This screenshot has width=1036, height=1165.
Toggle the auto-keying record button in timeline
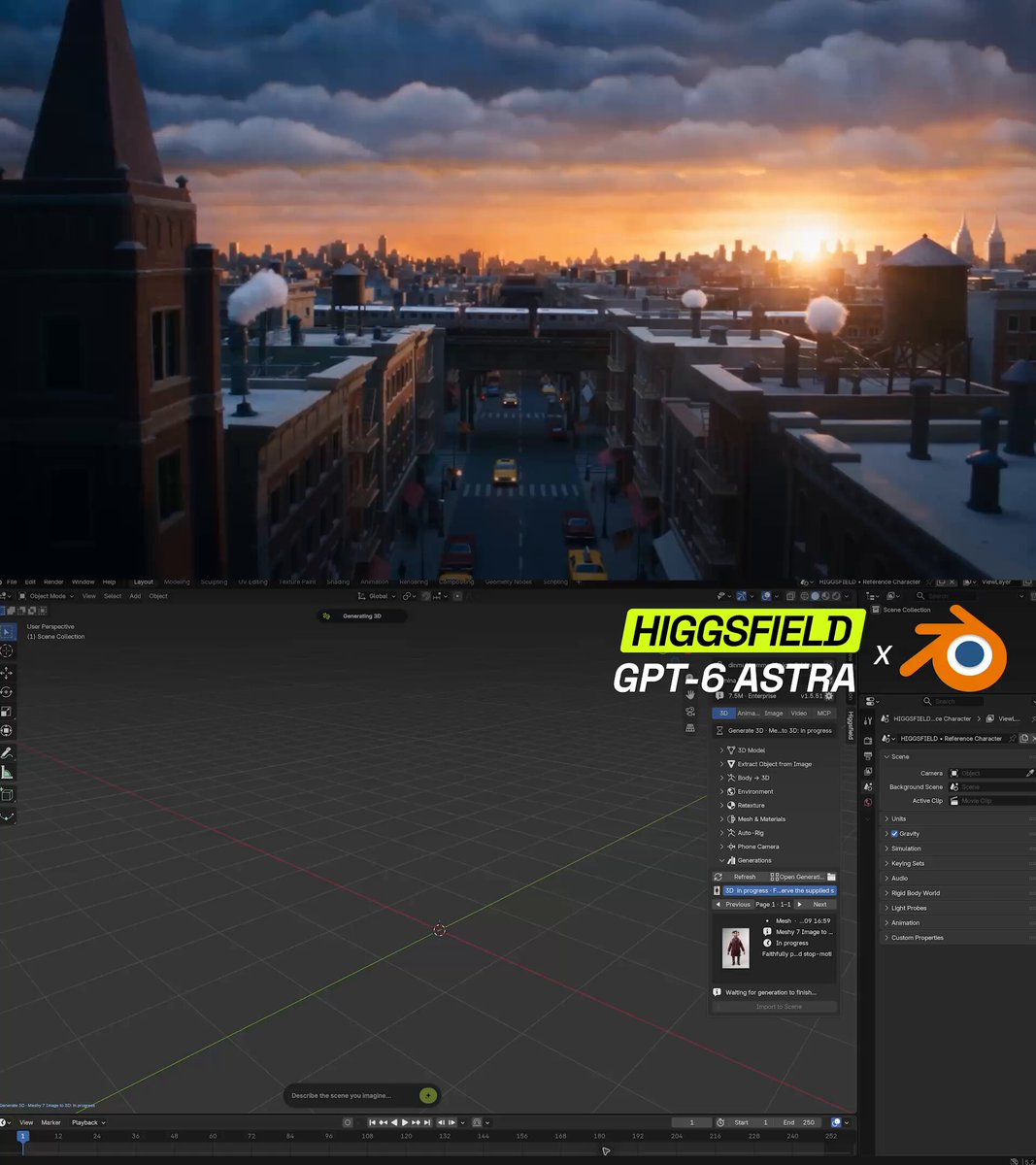(348, 1122)
